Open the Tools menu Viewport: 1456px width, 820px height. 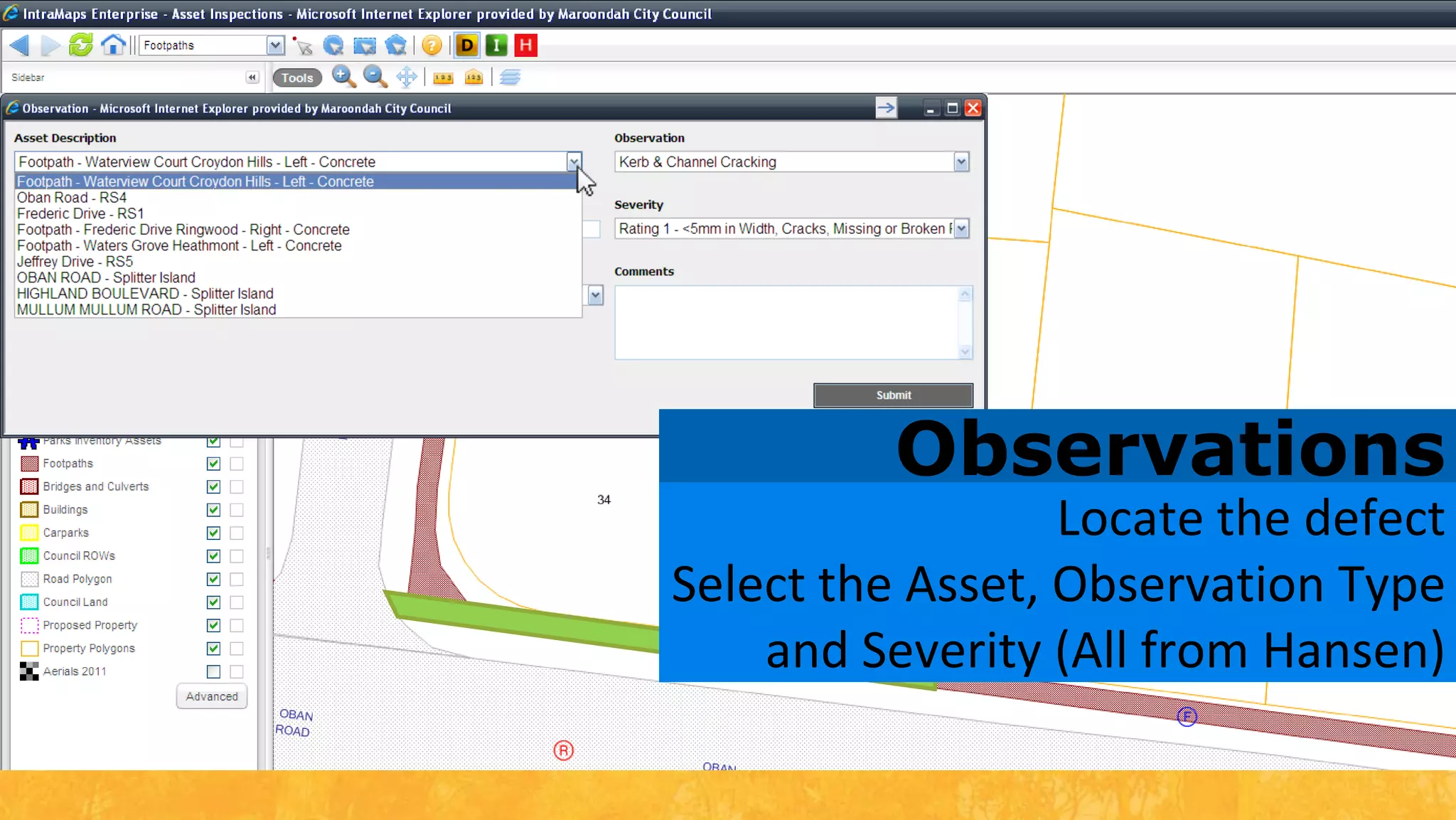point(297,78)
